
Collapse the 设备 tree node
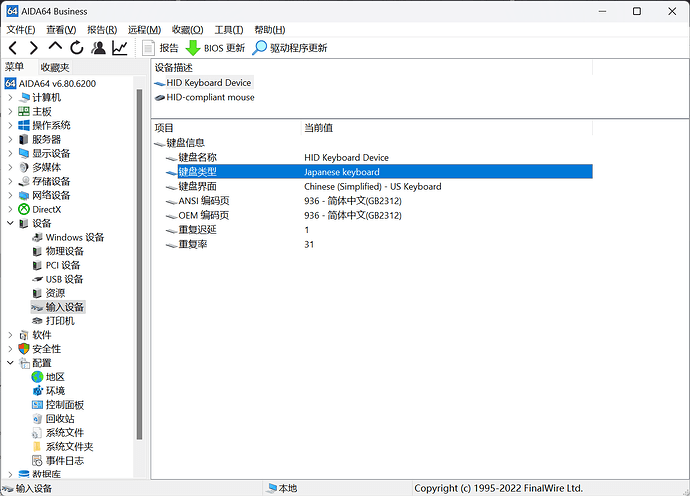(x=10, y=224)
